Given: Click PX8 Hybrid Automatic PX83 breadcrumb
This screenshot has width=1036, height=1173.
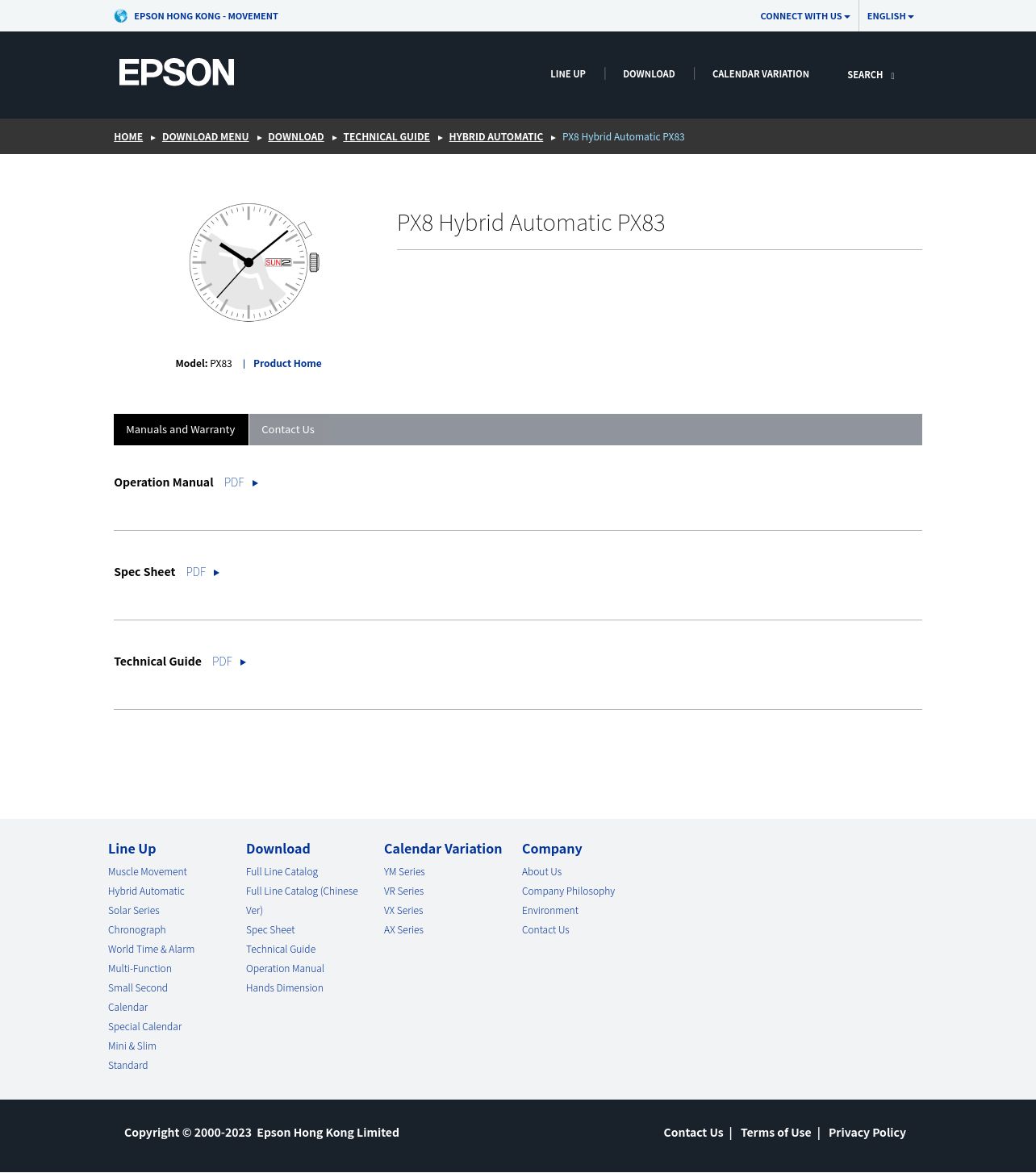Looking at the screenshot, I should [x=624, y=137].
